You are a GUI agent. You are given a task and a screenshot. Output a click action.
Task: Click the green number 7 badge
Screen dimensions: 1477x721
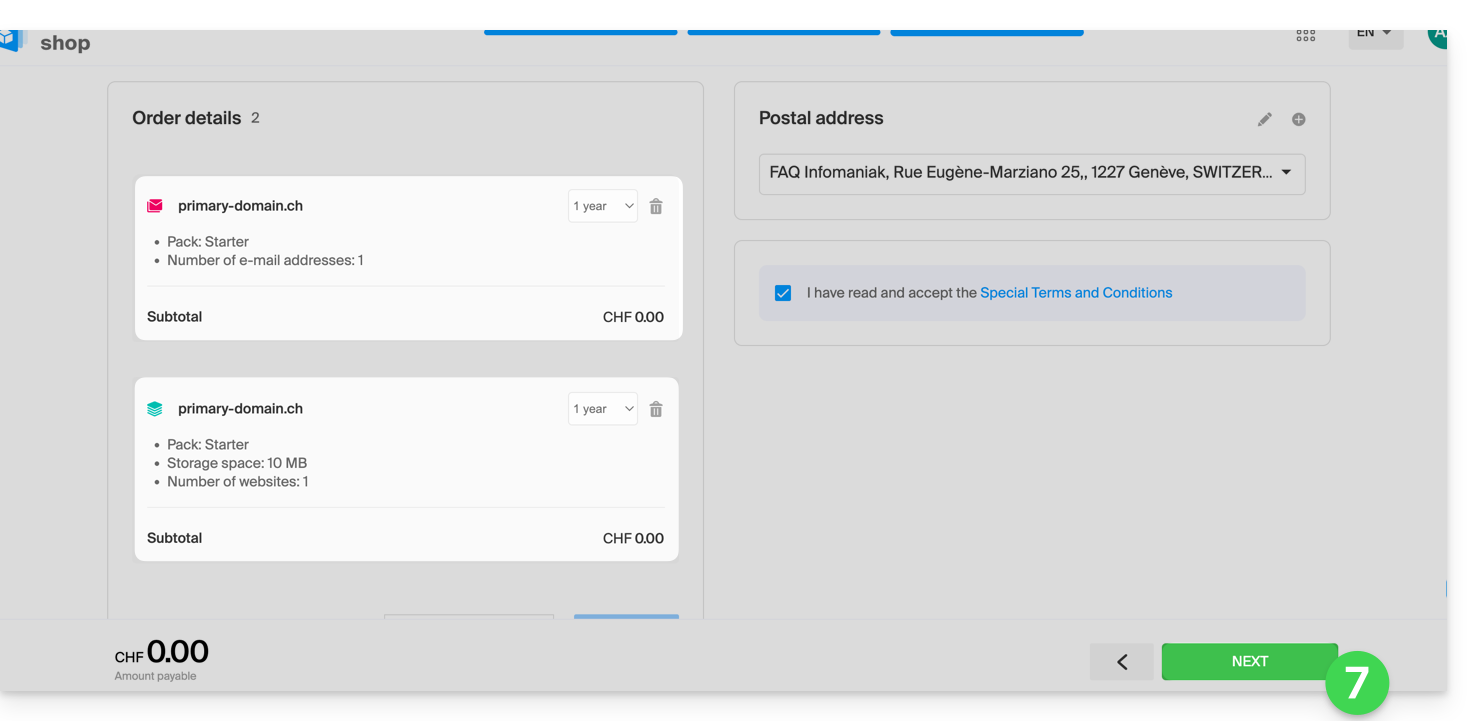click(x=1356, y=683)
